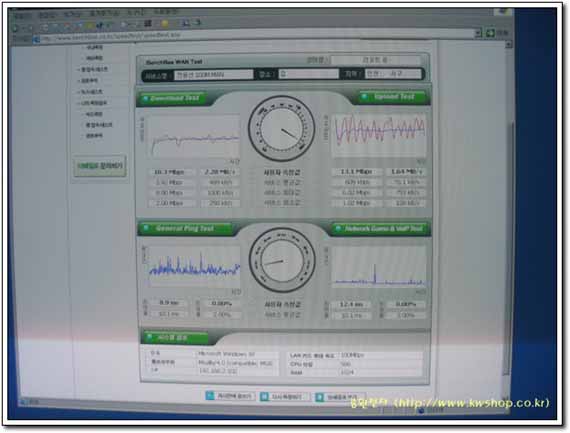Click the yellow star icon in browser toolbar
Screen dimensions: 570x433
[165, 24]
